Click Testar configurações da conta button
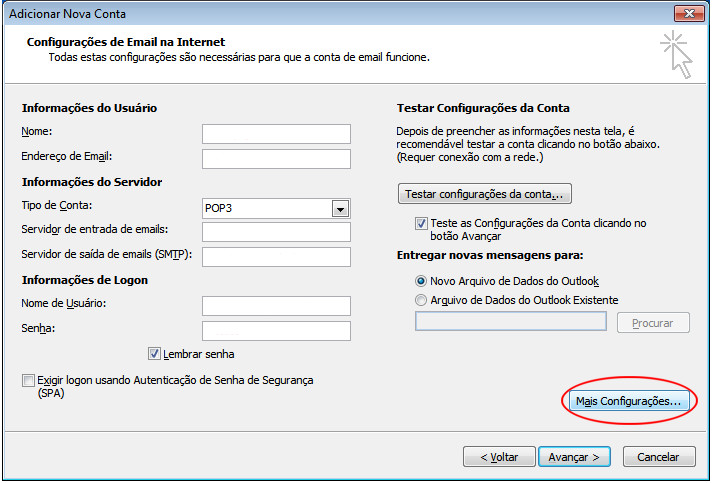 485,194
